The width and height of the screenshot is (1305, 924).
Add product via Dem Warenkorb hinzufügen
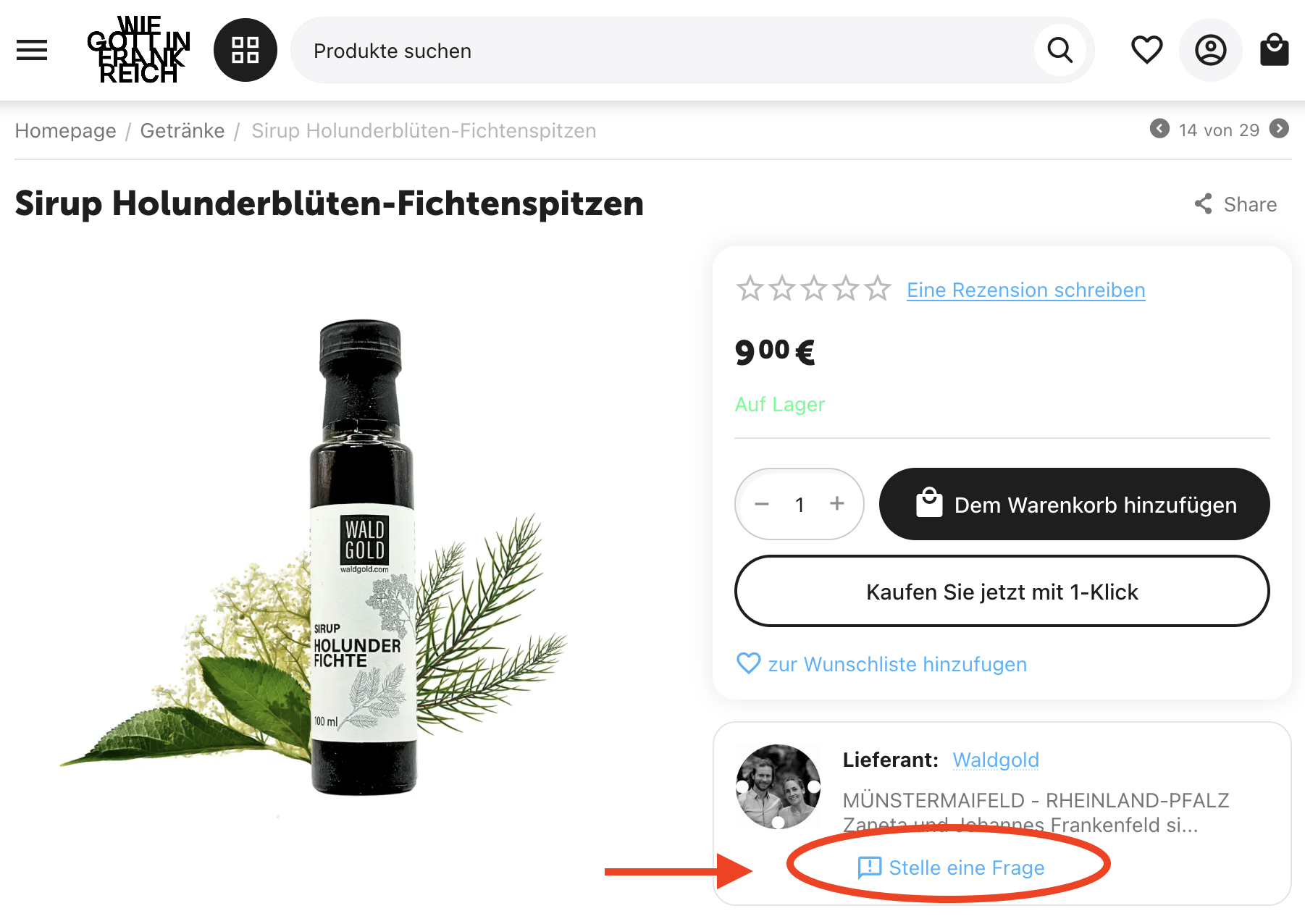[1075, 504]
